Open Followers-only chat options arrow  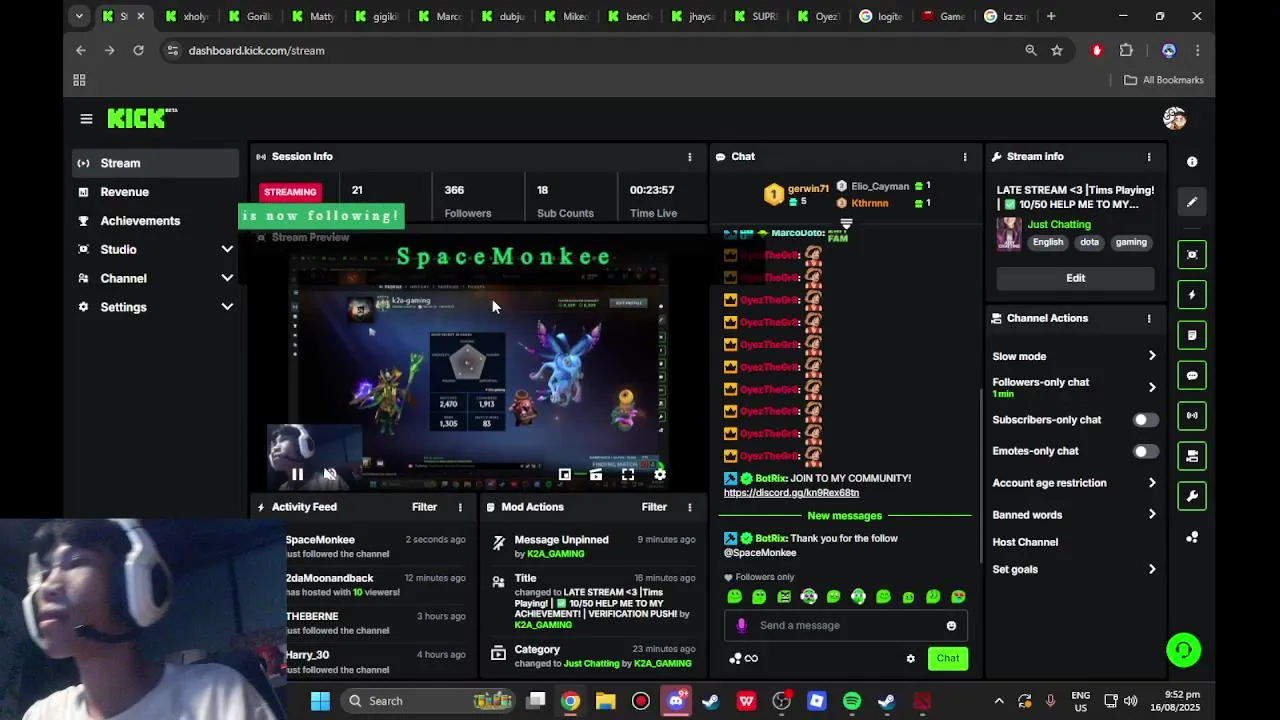(1152, 388)
